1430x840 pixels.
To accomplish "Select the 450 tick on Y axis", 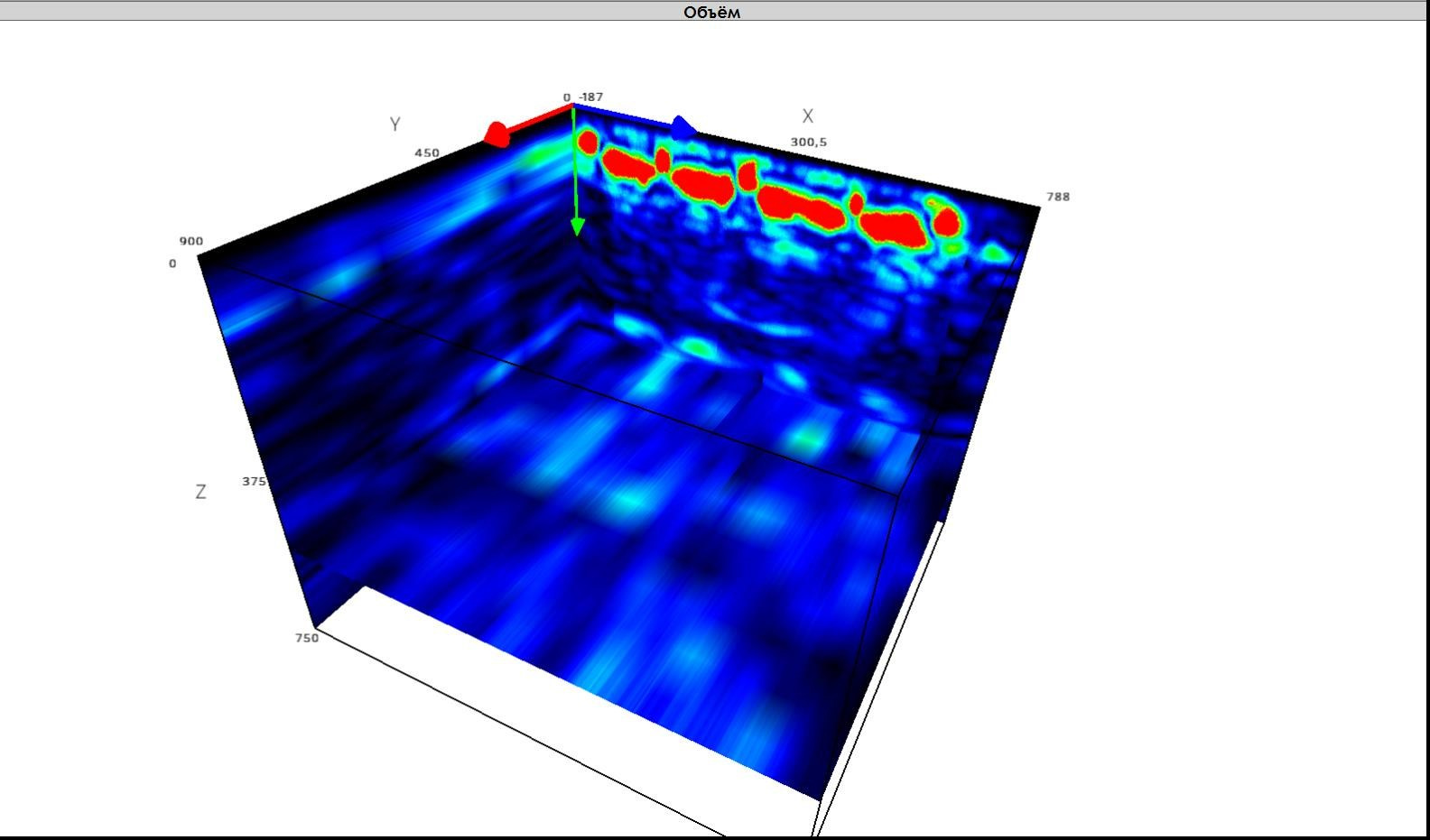I will click(x=427, y=152).
